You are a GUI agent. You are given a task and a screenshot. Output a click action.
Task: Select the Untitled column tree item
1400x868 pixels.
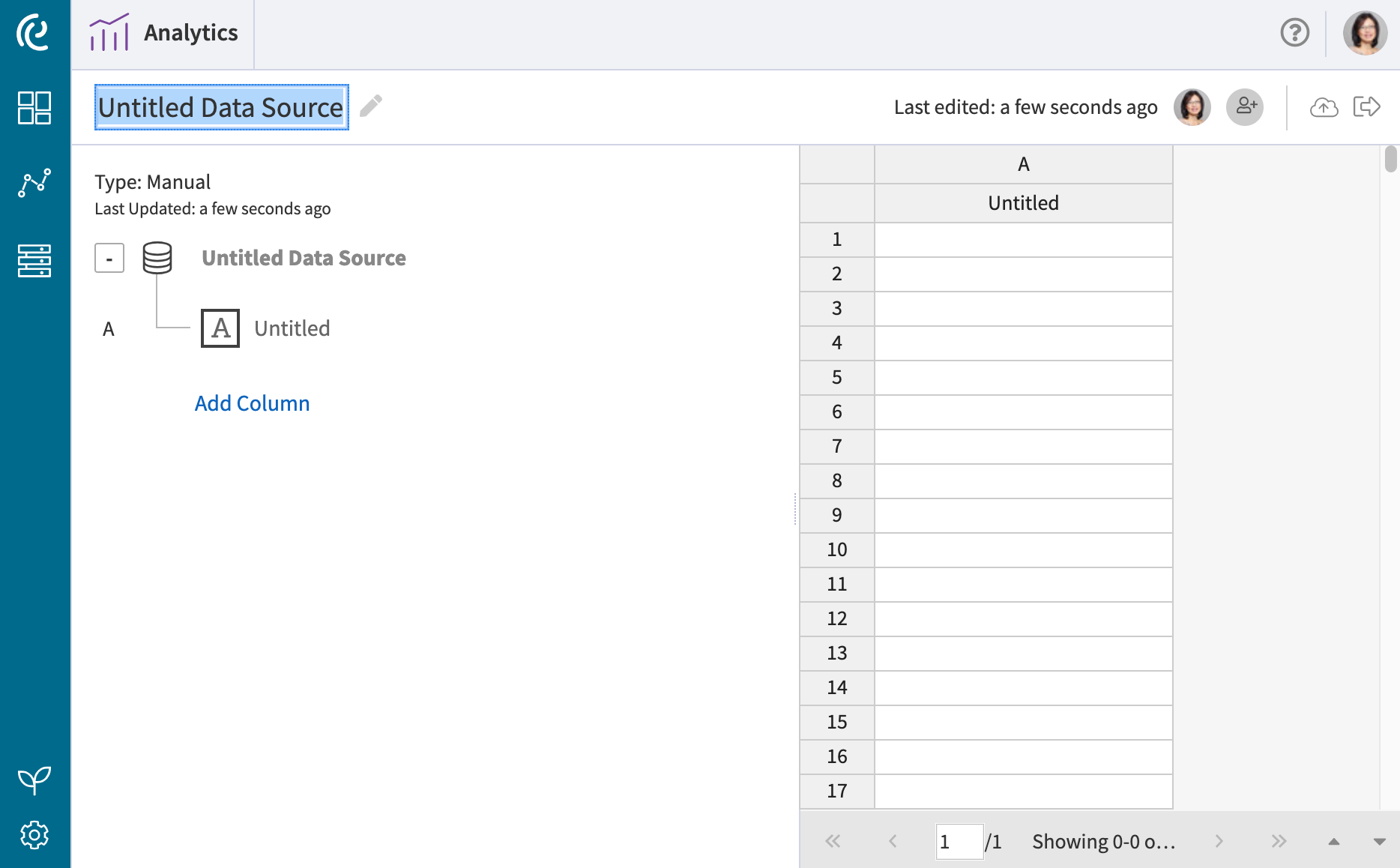[x=292, y=328]
